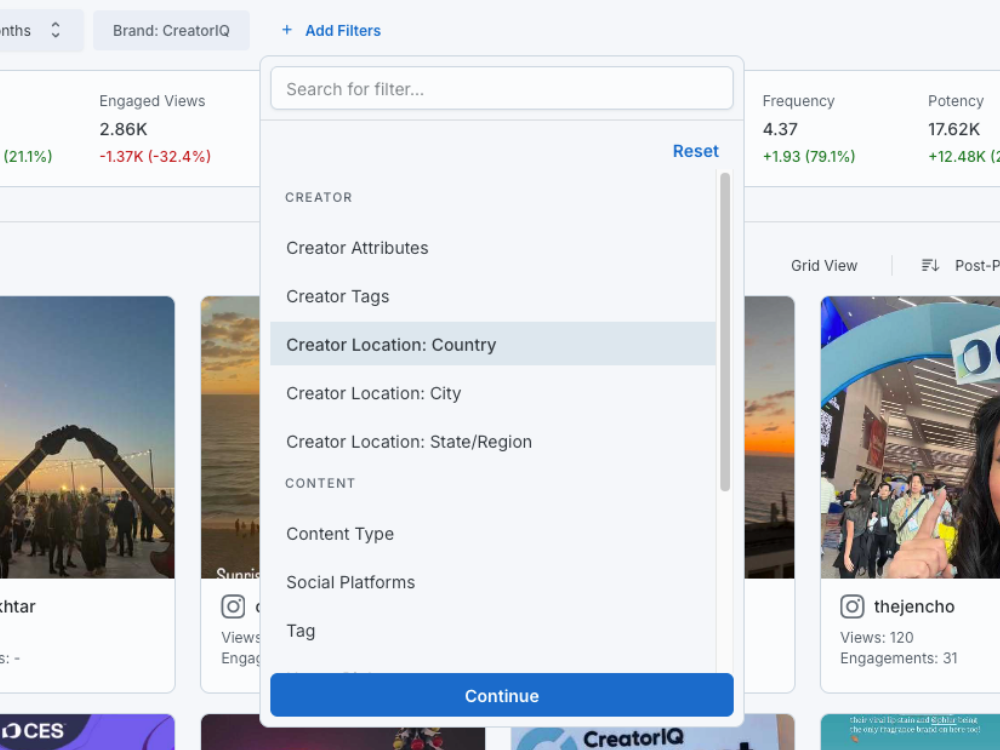
Task: Click the sort icon next to Post-P
Action: coord(930,265)
